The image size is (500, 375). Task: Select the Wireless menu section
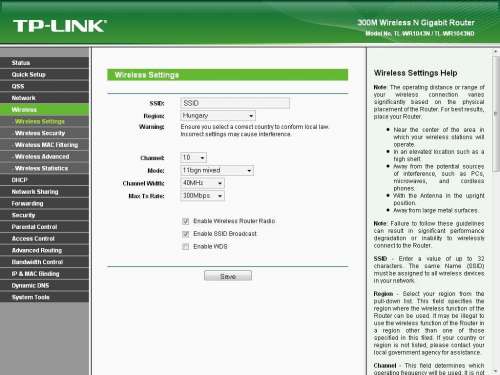point(44,109)
